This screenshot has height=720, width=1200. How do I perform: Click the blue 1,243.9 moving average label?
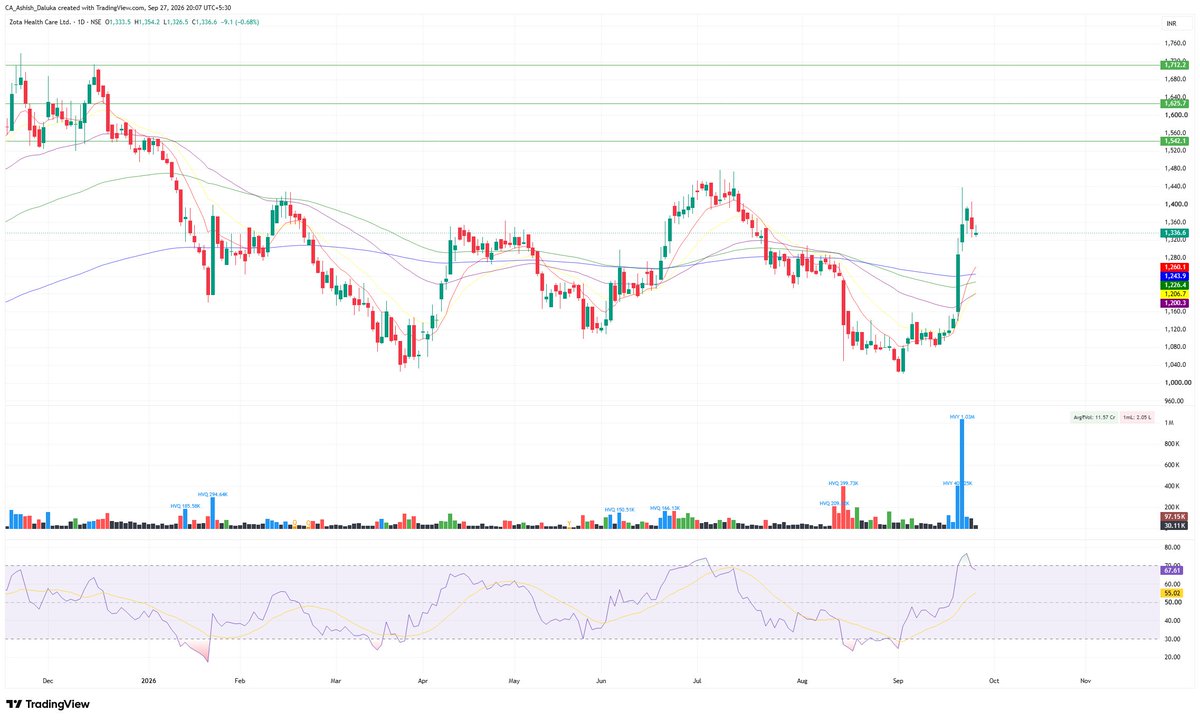(x=1174, y=276)
